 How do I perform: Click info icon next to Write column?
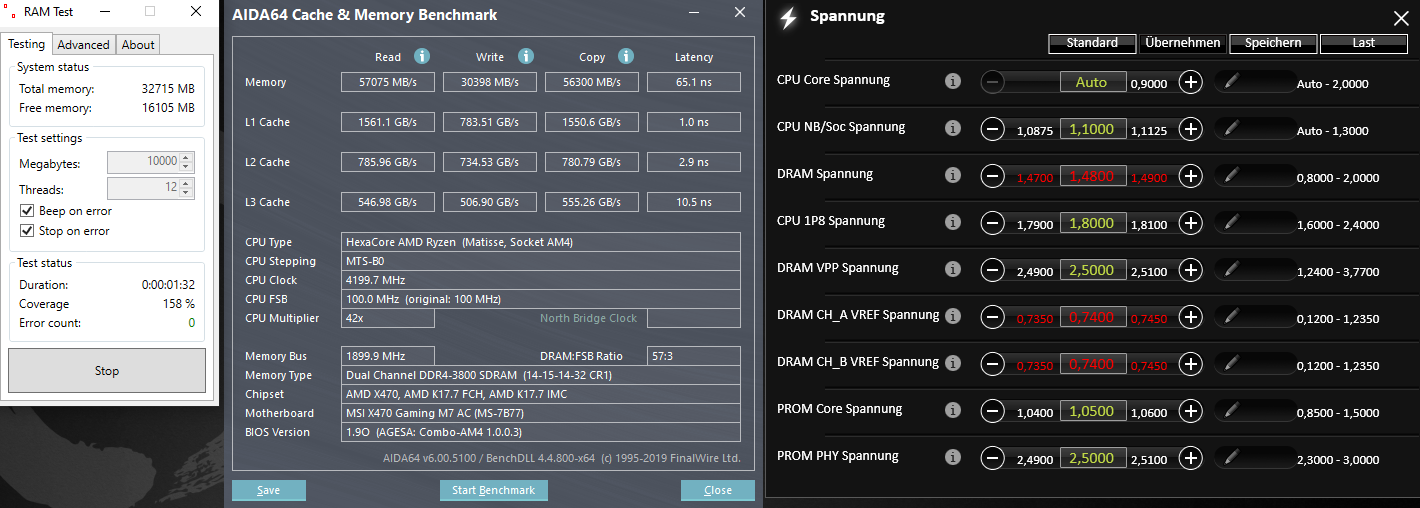tap(526, 57)
